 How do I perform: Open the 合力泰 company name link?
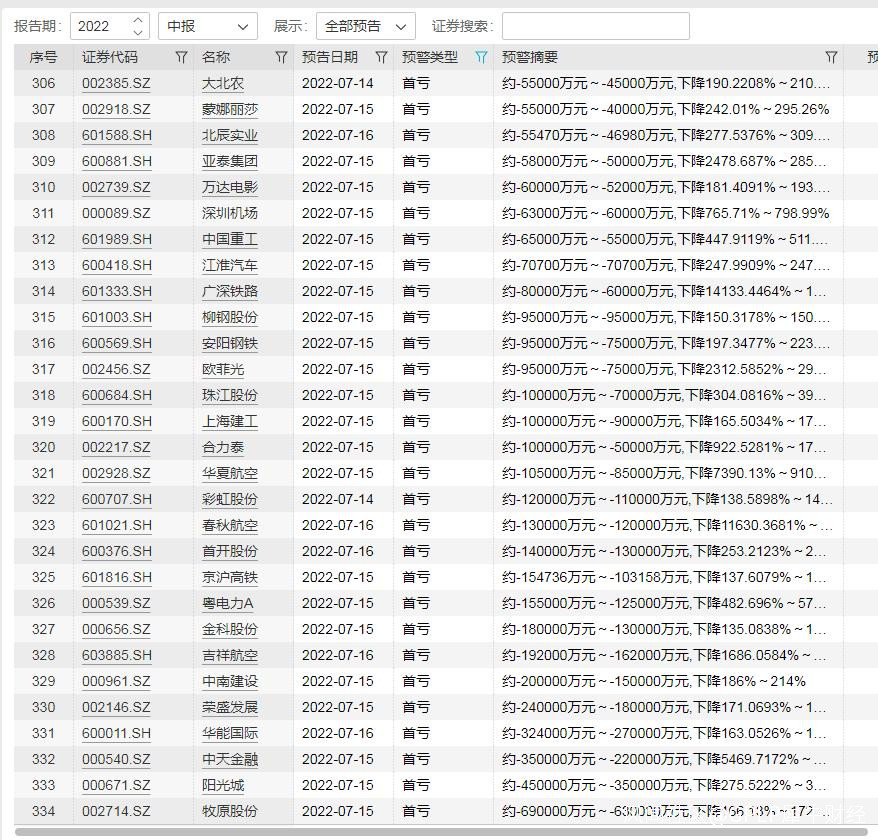click(x=223, y=447)
